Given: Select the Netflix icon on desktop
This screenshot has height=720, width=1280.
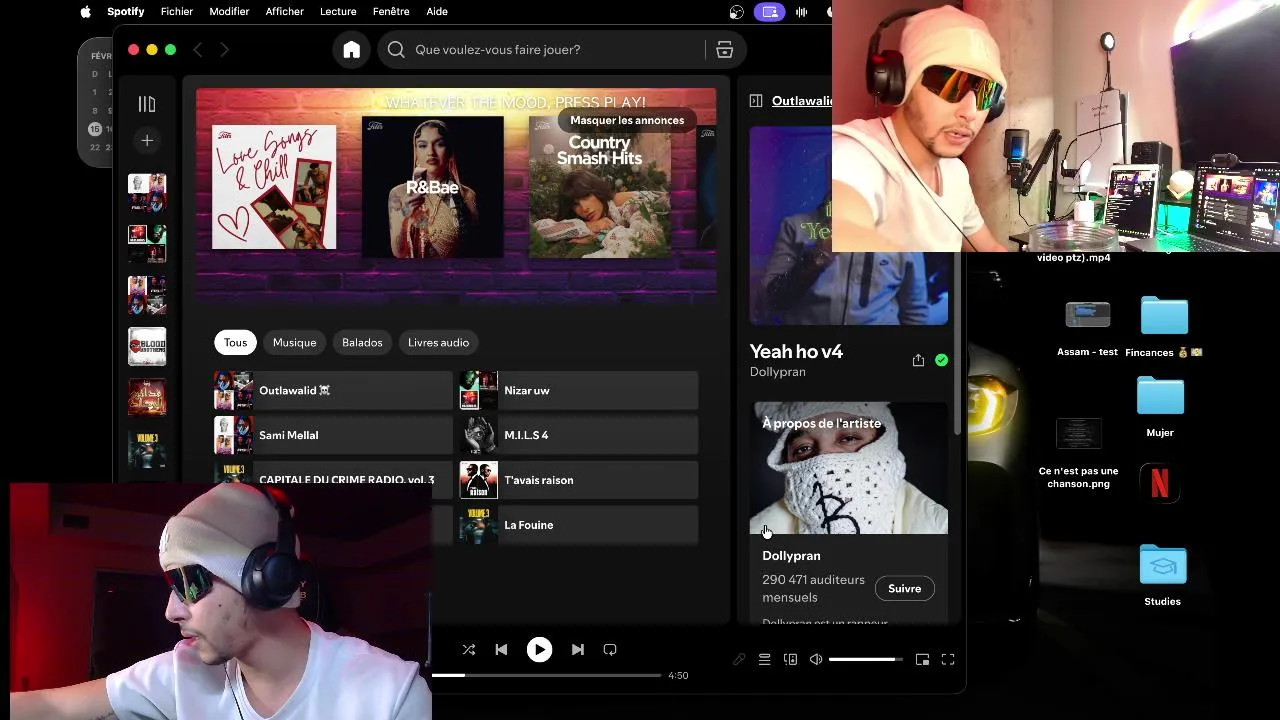Looking at the screenshot, I should (1160, 484).
